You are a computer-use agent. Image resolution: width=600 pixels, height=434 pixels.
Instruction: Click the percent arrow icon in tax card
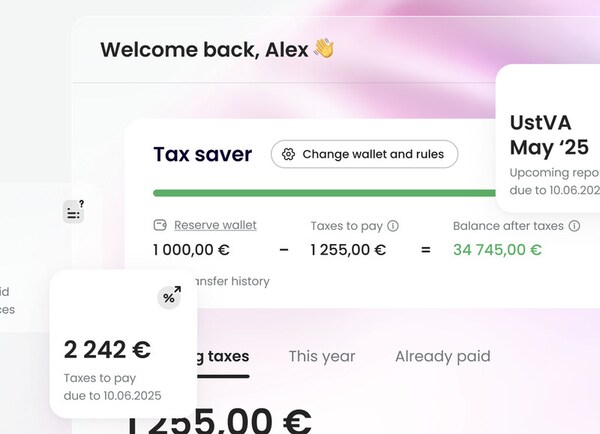coord(170,296)
